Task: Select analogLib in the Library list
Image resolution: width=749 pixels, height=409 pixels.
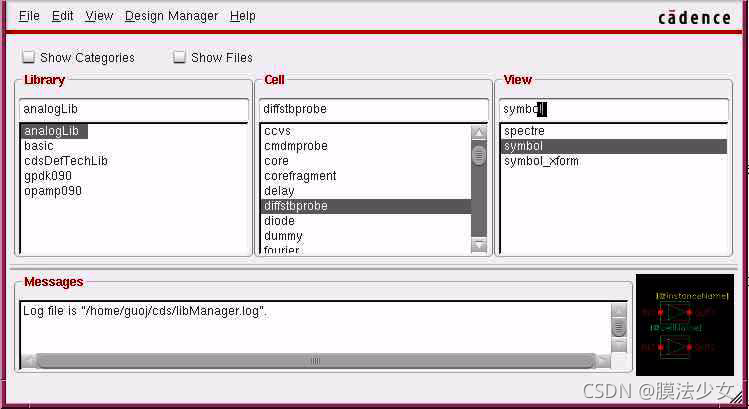Action: point(54,131)
